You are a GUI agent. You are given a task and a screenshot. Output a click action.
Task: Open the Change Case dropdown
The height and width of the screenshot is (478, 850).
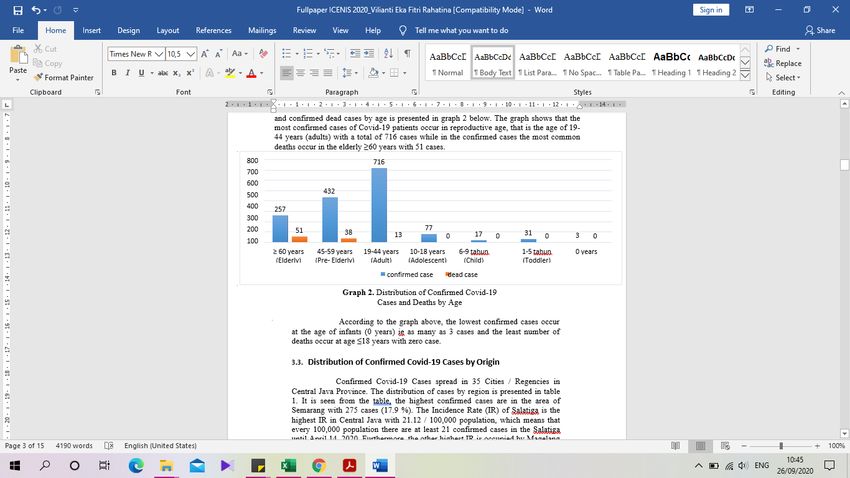240,54
